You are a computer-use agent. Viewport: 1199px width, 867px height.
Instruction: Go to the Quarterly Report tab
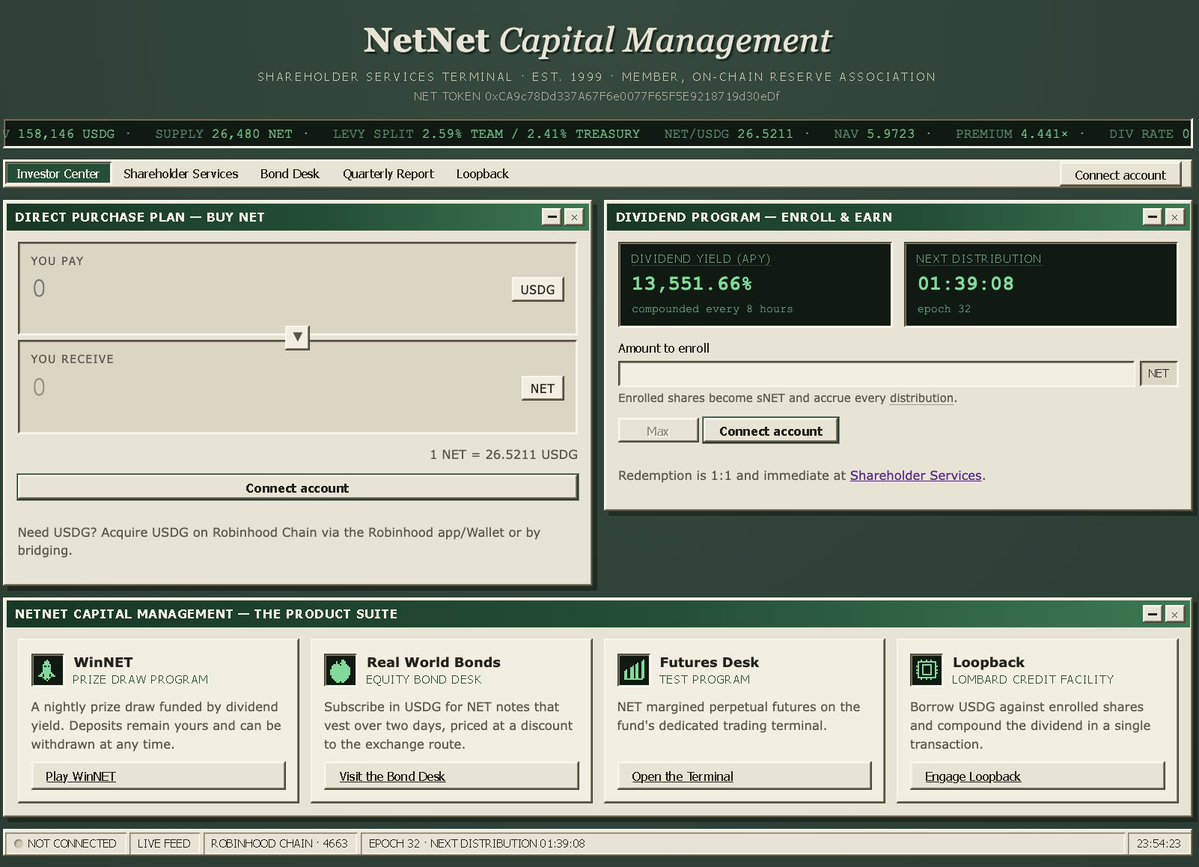(388, 174)
